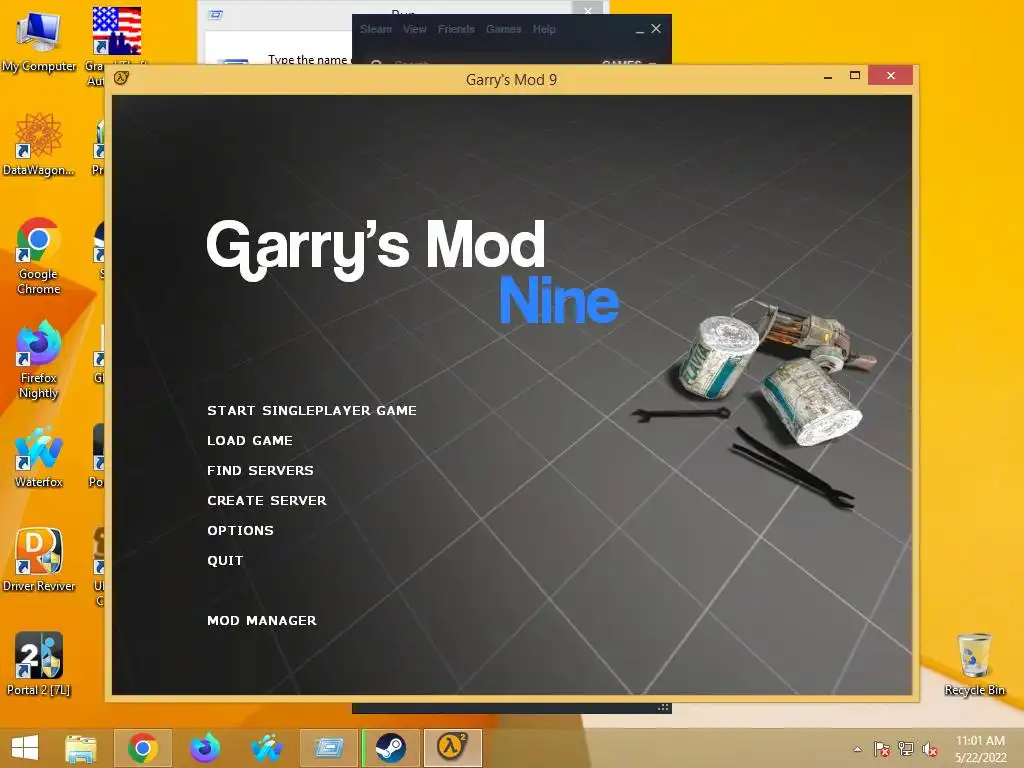Open the Friends menu in Steam window
1024x768 pixels.
tap(456, 29)
